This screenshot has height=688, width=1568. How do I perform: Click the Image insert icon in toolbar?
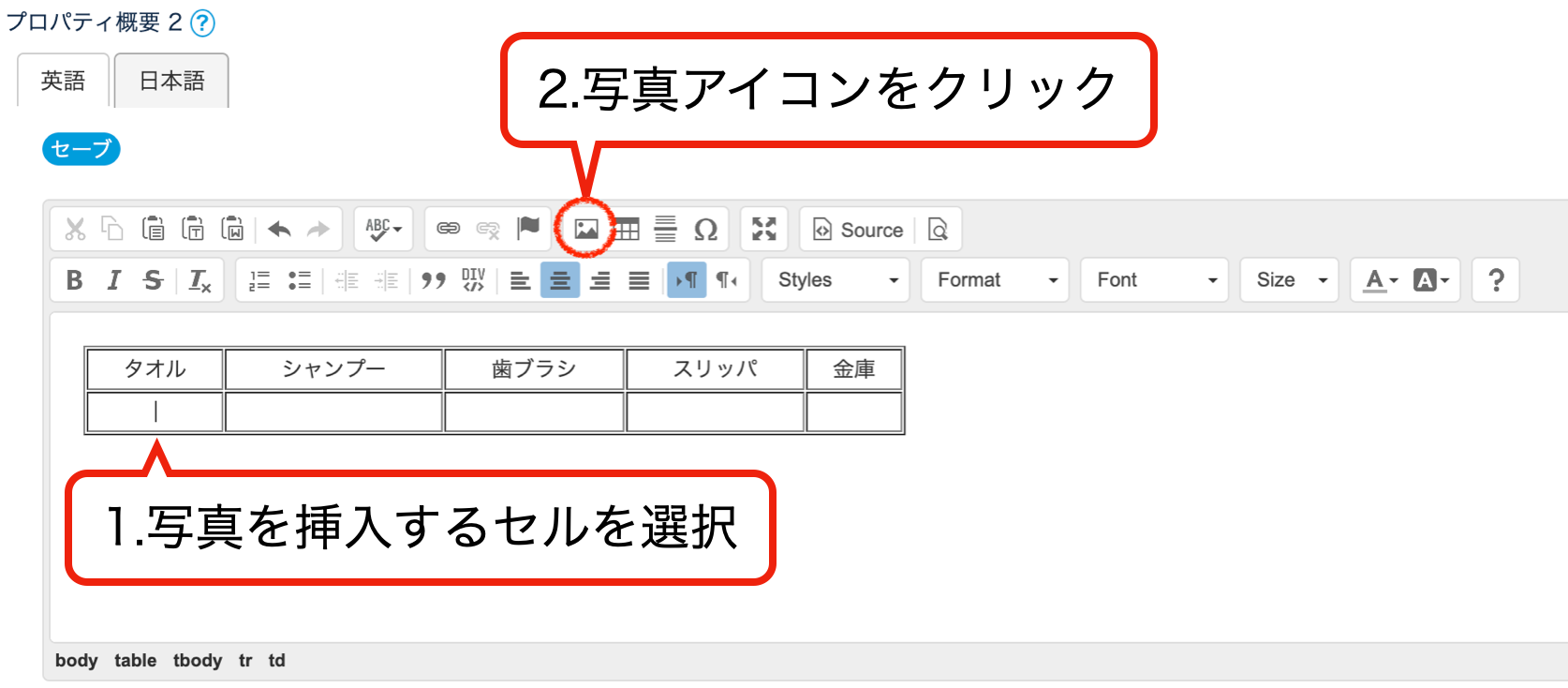pyautogui.click(x=586, y=230)
